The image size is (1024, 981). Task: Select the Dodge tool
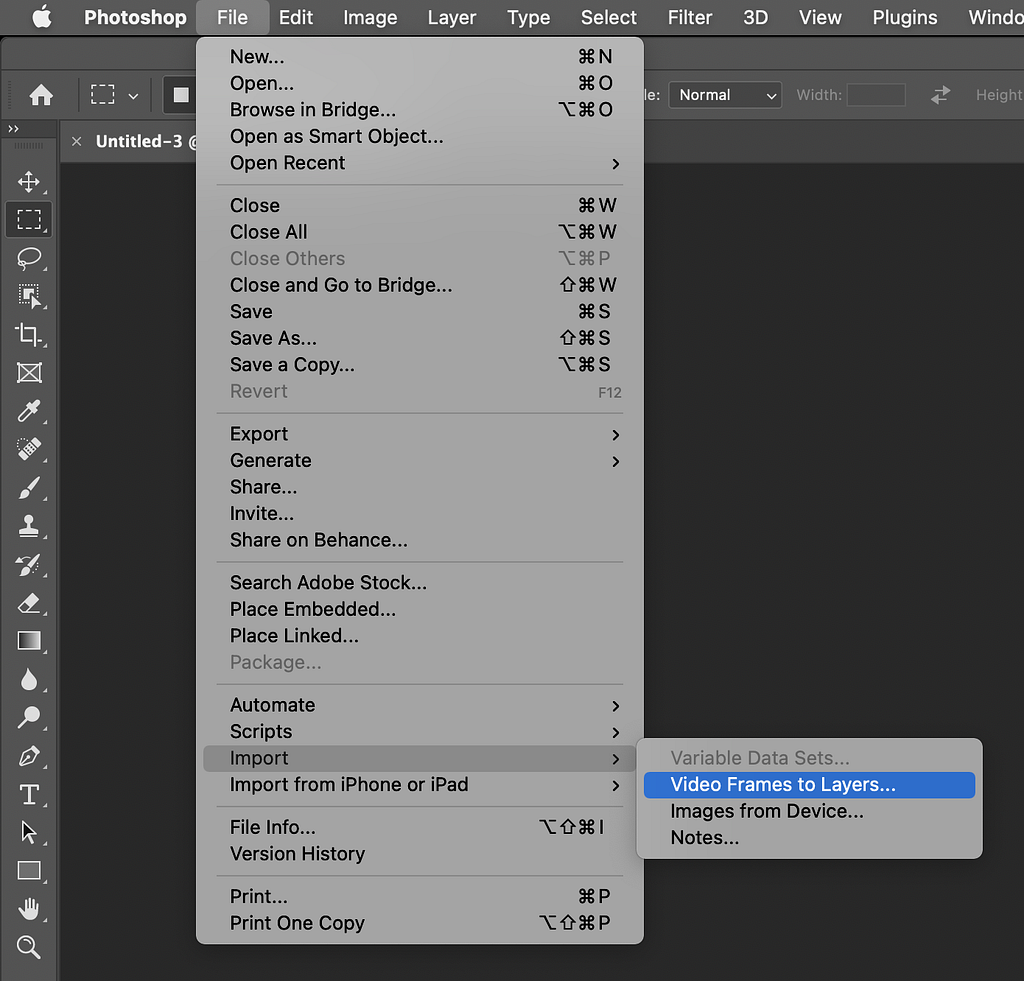(x=29, y=717)
